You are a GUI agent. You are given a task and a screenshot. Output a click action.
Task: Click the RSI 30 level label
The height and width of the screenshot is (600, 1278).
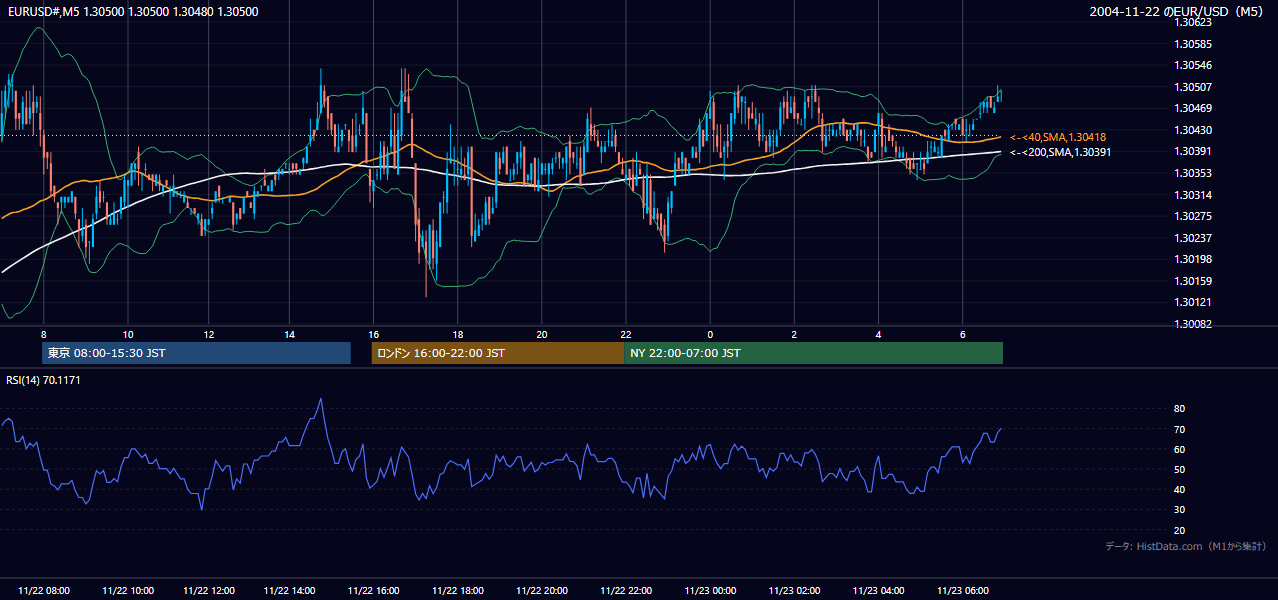pyautogui.click(x=1179, y=510)
